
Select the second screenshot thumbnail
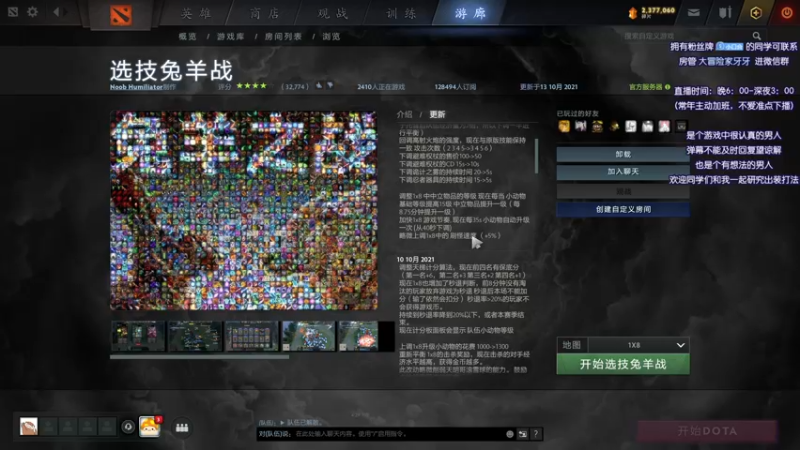pyautogui.click(x=195, y=336)
